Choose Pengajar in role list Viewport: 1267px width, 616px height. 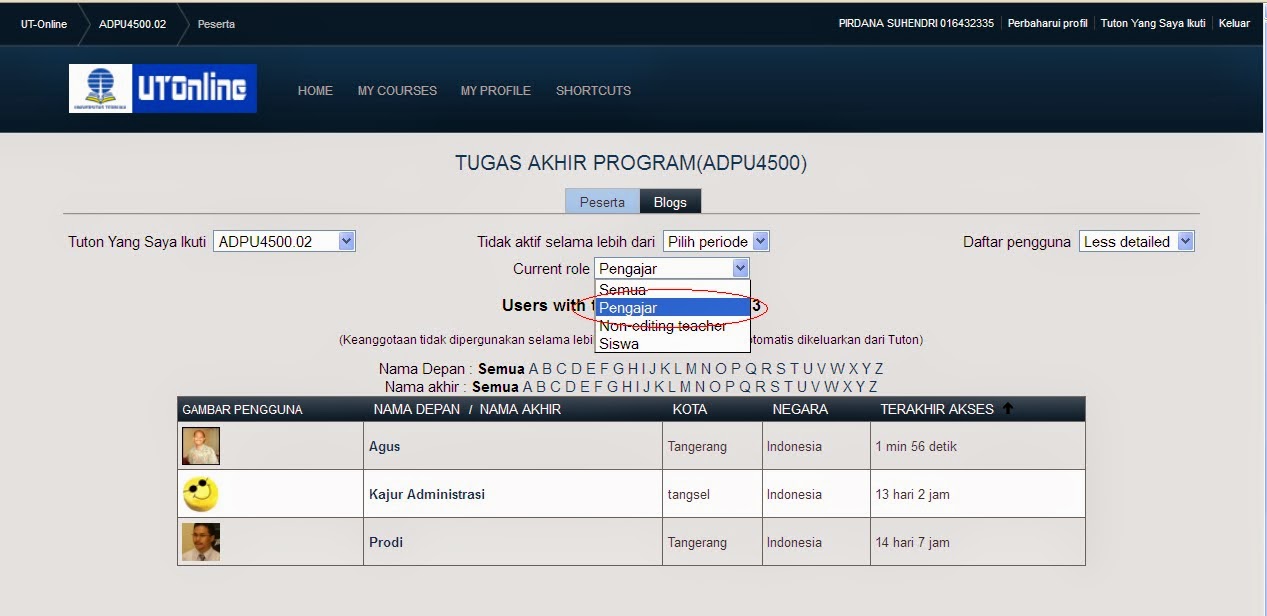(x=672, y=308)
